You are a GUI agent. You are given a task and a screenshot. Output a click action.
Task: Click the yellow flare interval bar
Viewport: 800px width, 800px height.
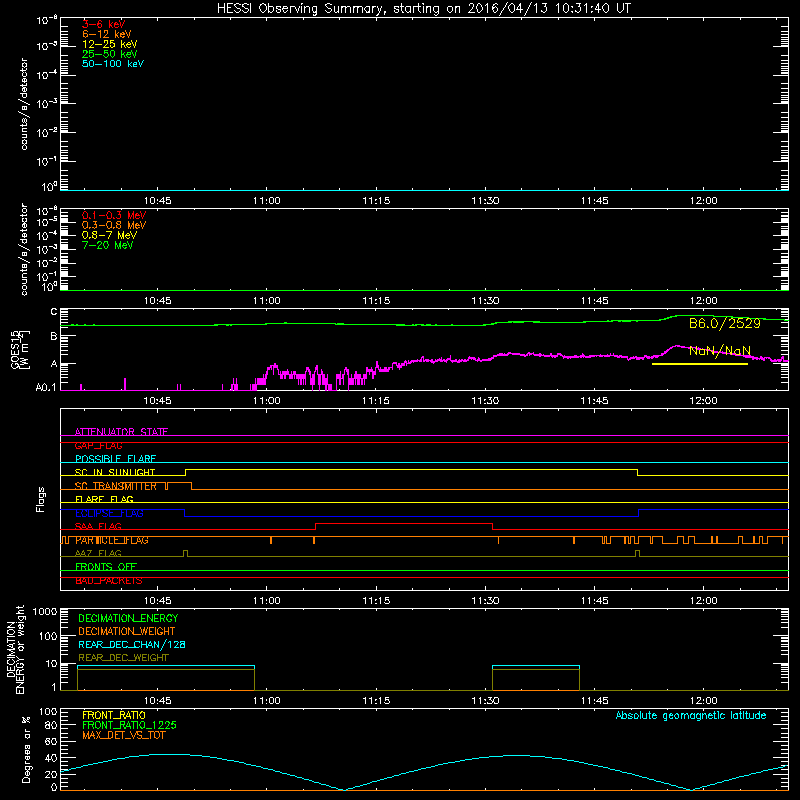coord(700,364)
